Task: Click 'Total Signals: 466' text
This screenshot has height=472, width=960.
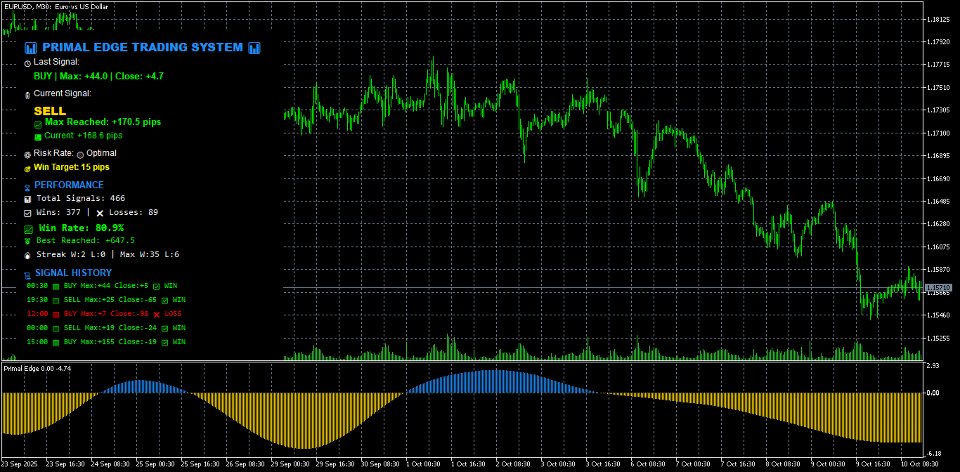Action: tap(81, 198)
